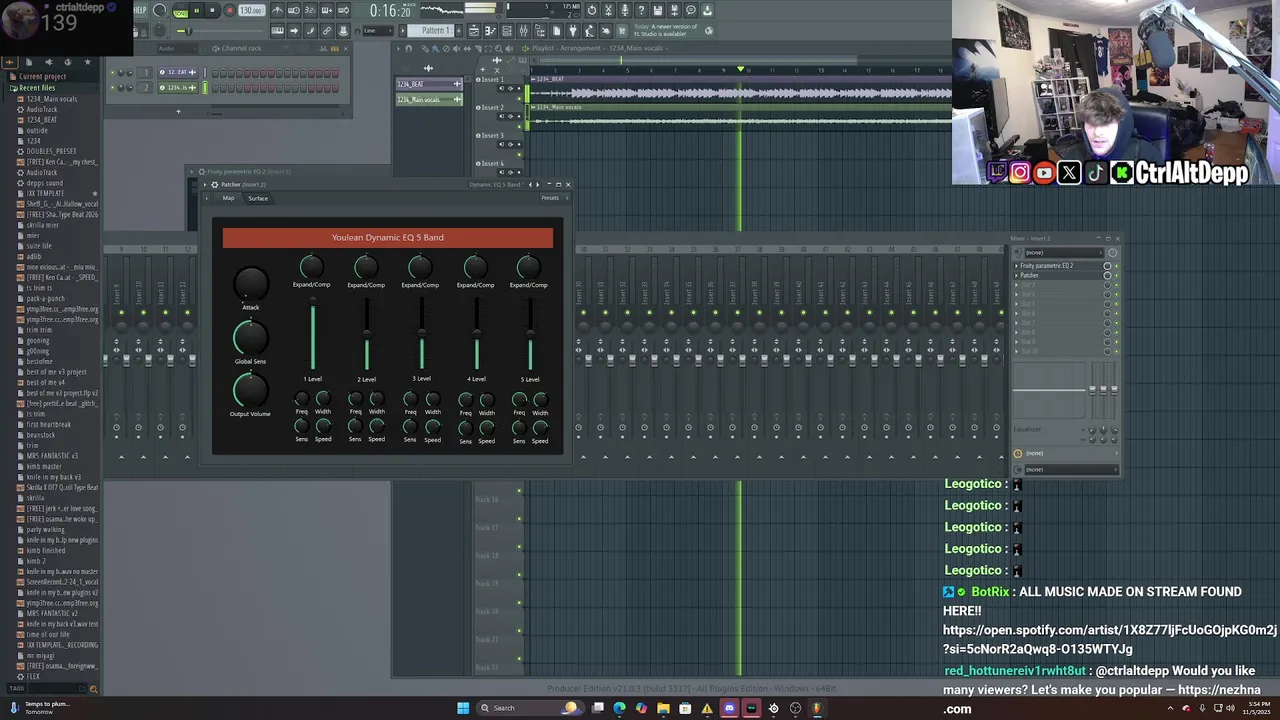Add a channel with the plus button in Channel rack
The width and height of the screenshot is (1280, 720).
tap(178, 112)
